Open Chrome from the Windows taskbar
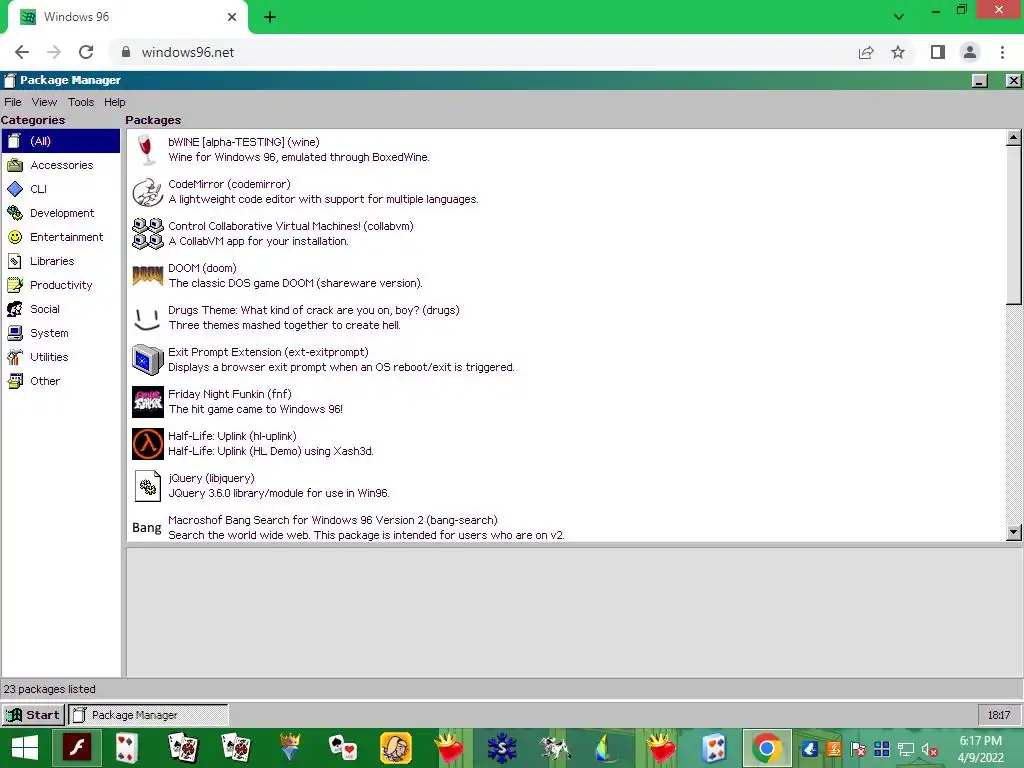Screen dimensions: 1024x768 tap(767, 748)
